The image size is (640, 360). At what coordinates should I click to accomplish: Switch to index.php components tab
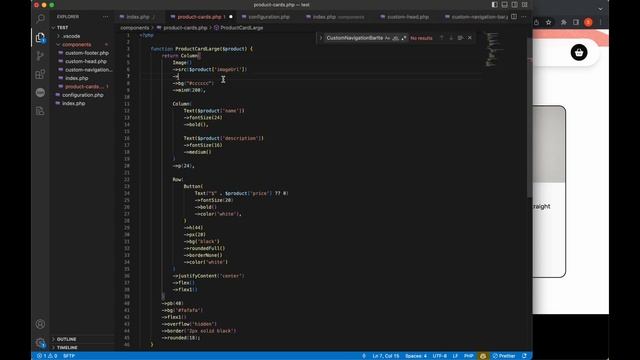[338, 17]
